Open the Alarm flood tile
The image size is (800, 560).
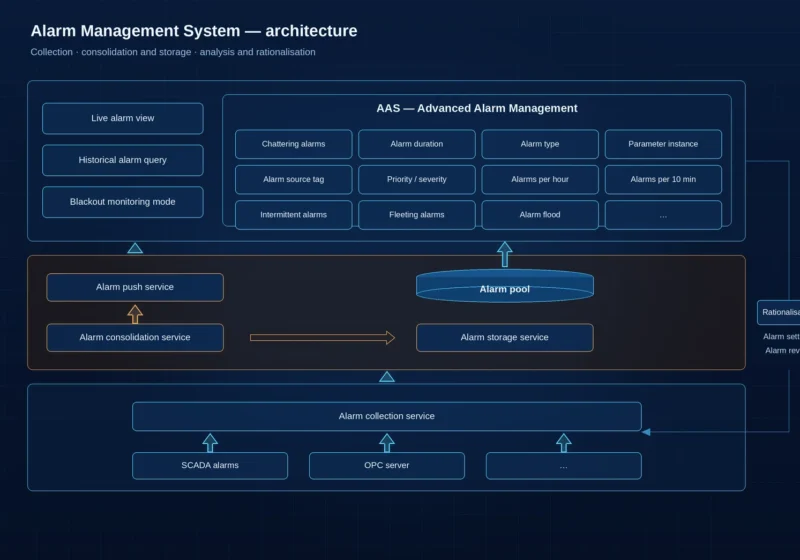point(540,215)
